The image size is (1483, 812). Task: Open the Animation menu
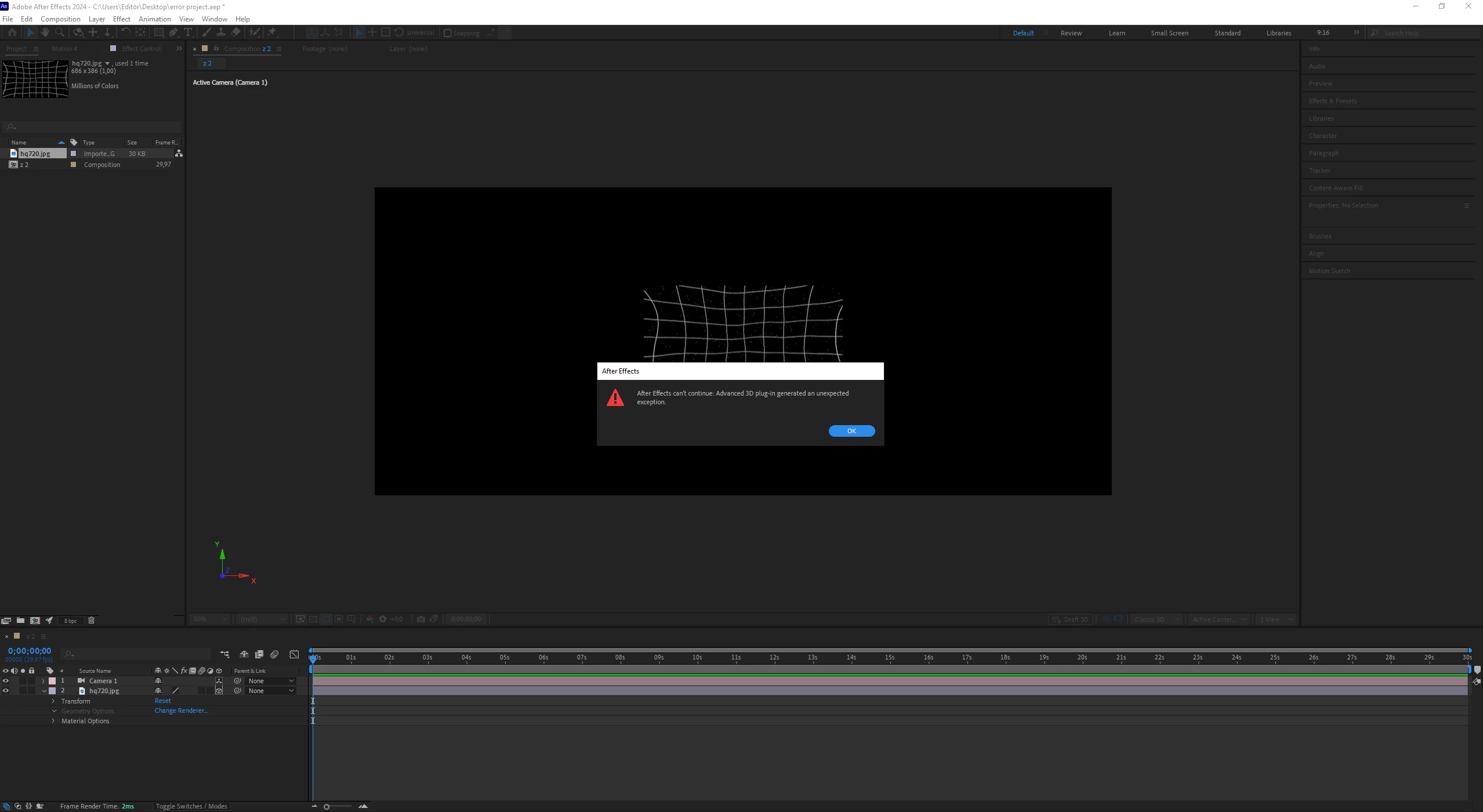point(154,19)
